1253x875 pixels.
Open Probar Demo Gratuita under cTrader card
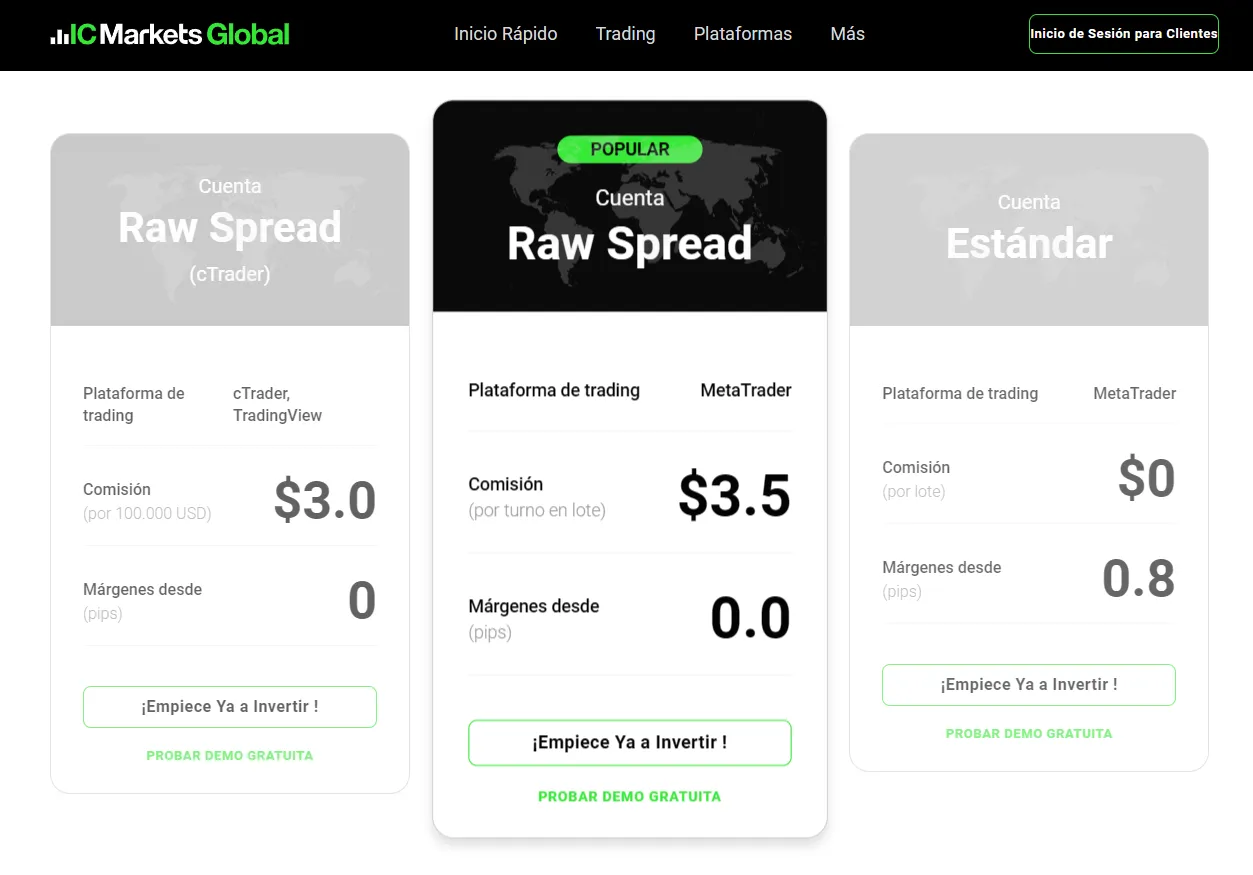(230, 756)
